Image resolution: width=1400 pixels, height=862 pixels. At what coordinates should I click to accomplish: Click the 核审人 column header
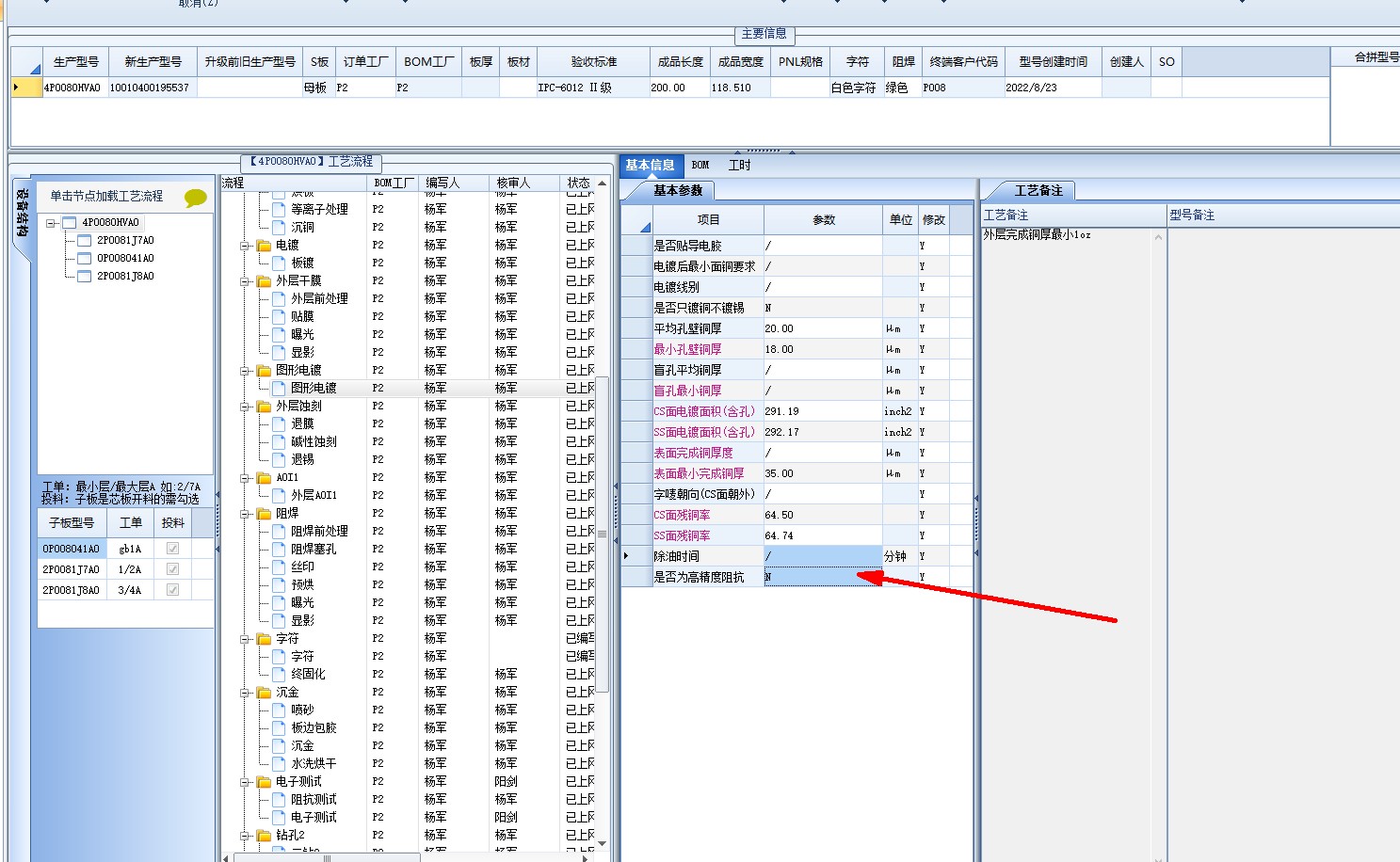click(524, 183)
